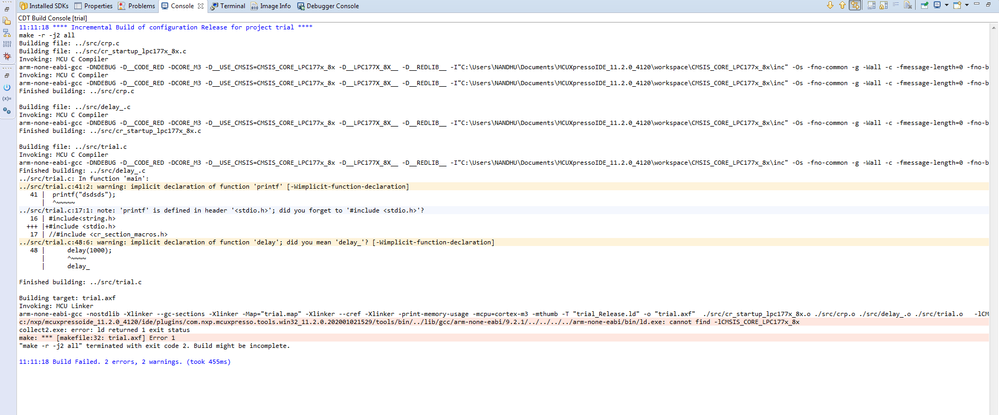Maximize the console panel
The image size is (999, 415).
tap(988, 4)
